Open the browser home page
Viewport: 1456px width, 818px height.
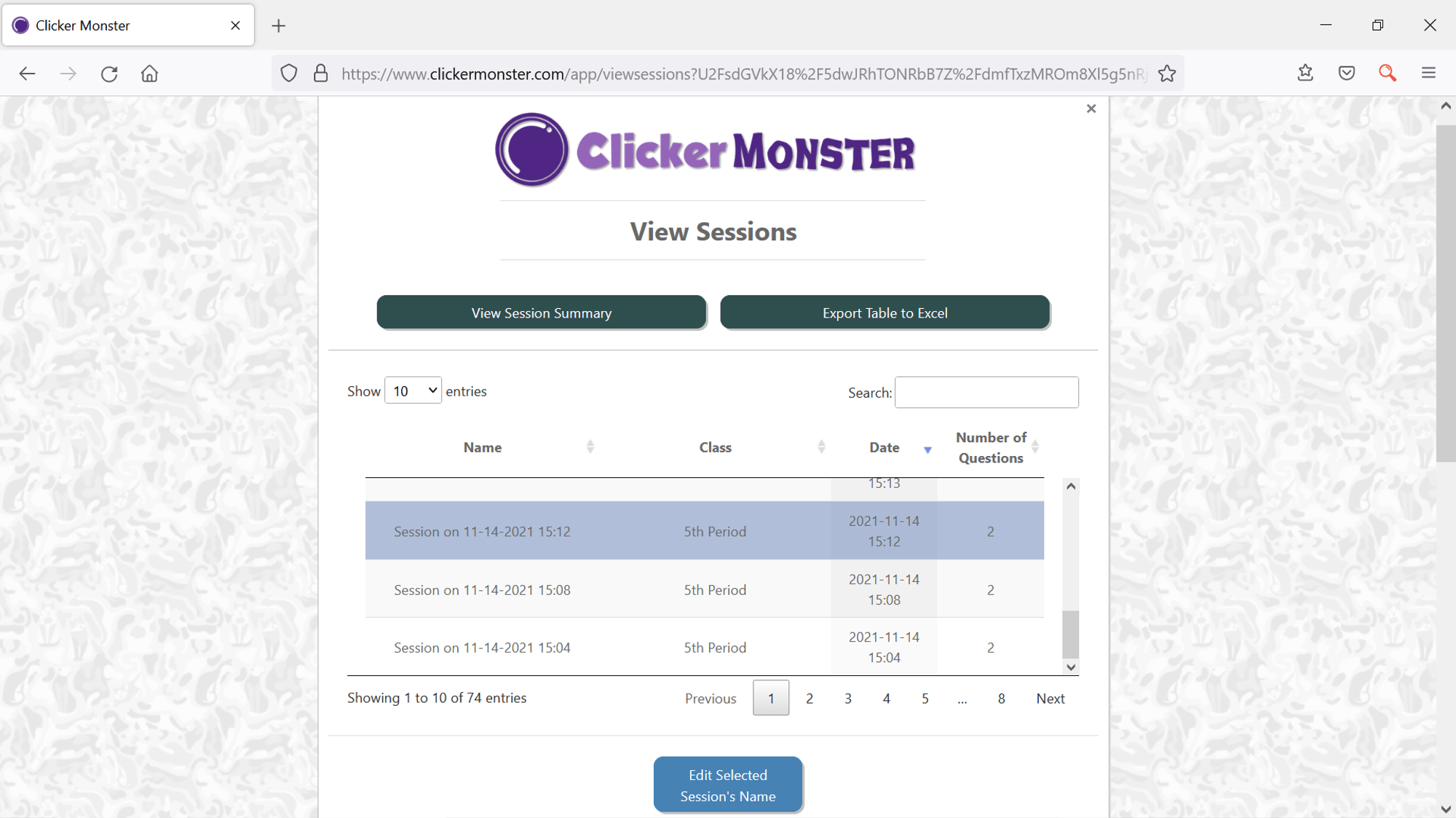pyautogui.click(x=149, y=74)
